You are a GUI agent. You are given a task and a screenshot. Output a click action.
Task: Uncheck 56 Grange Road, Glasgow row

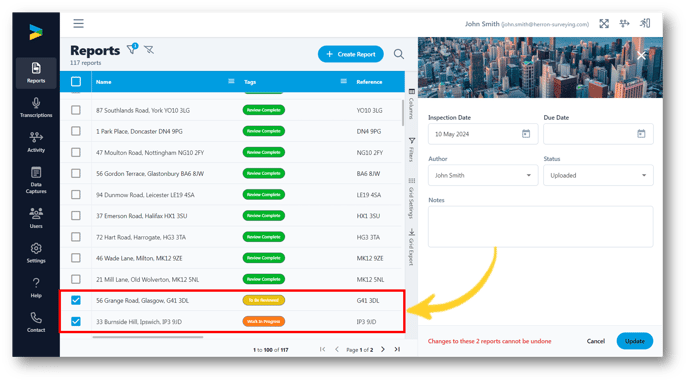click(x=76, y=300)
